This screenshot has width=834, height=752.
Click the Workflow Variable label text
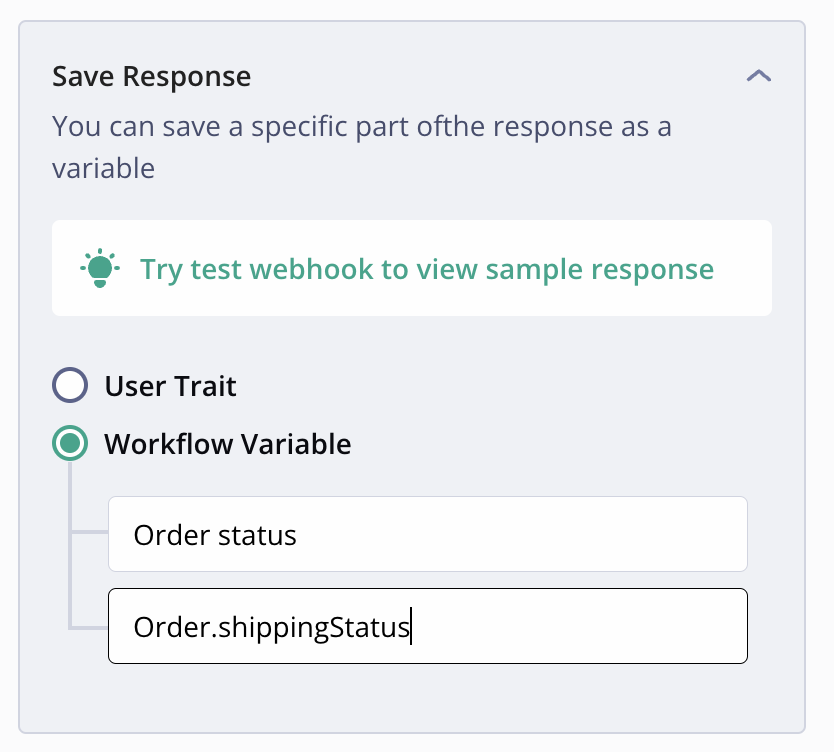click(x=228, y=444)
